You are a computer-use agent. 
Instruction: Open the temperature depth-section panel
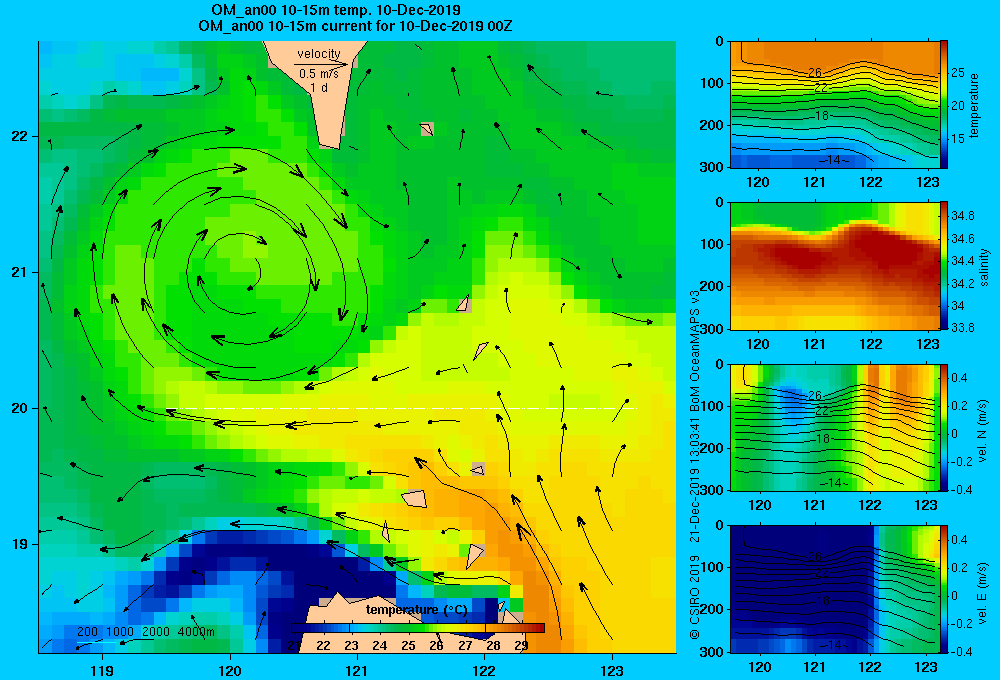point(834,105)
